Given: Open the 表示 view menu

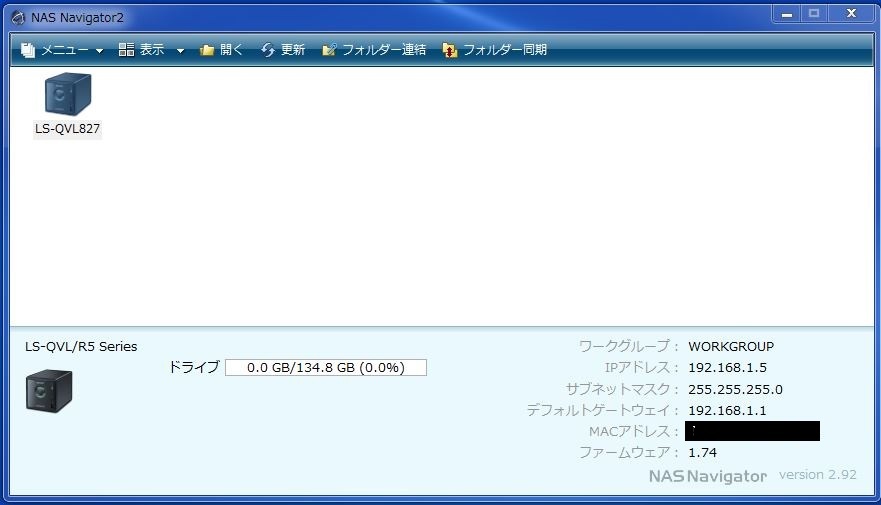Looking at the screenshot, I should pyautogui.click(x=151, y=50).
